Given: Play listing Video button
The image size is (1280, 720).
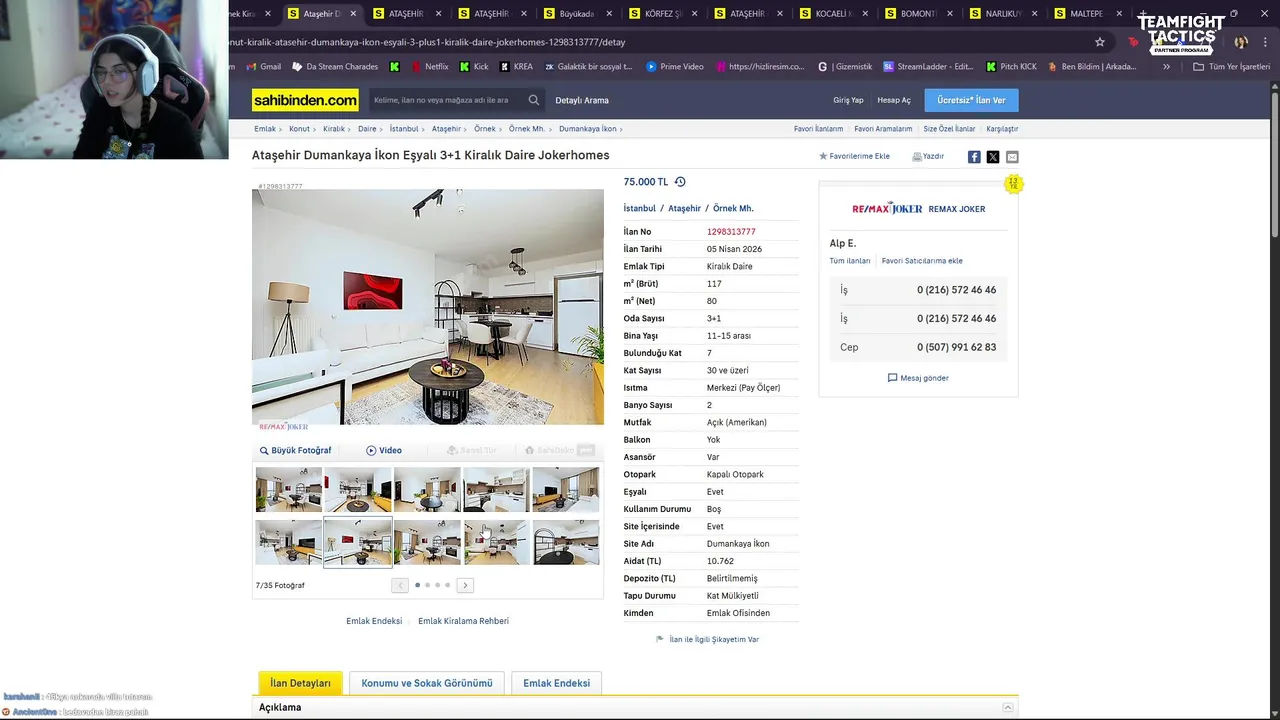Looking at the screenshot, I should tap(384, 451).
